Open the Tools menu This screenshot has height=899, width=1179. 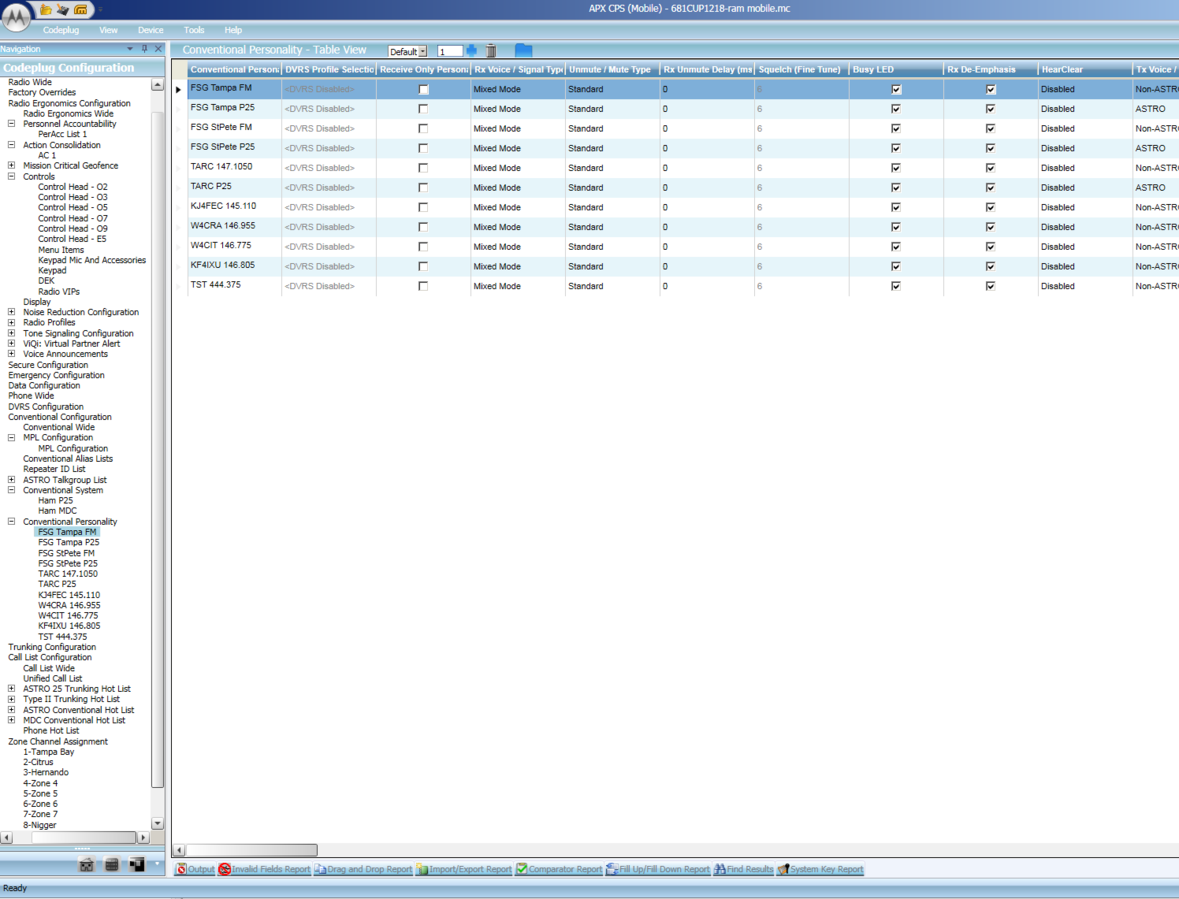point(194,30)
